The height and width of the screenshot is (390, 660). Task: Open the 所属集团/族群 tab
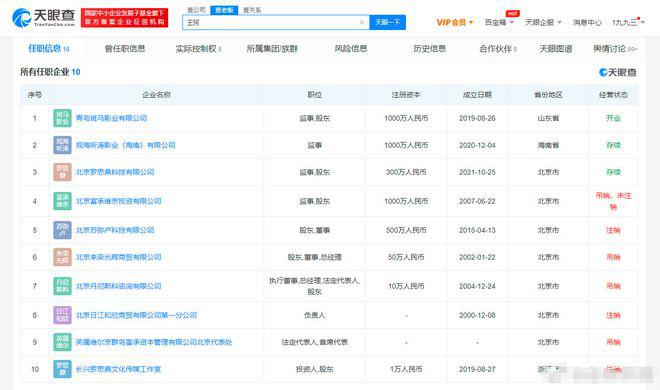[x=272, y=49]
